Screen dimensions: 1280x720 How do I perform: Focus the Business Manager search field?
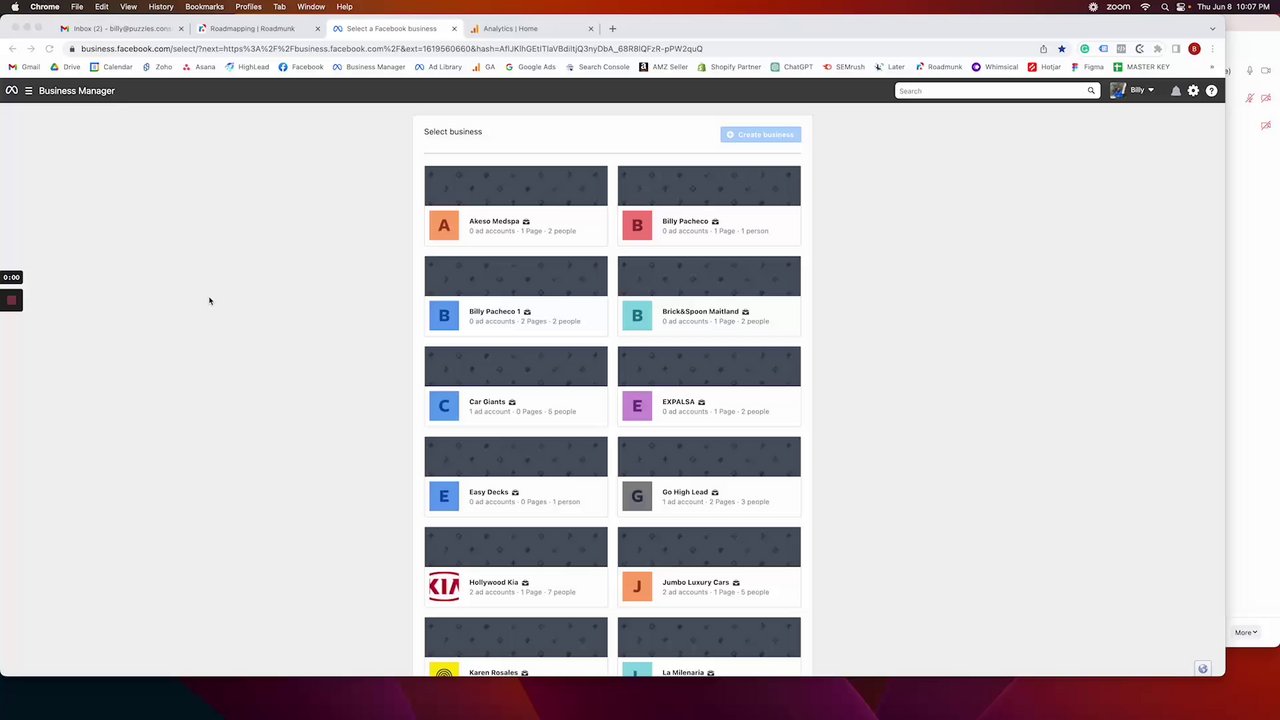(990, 91)
